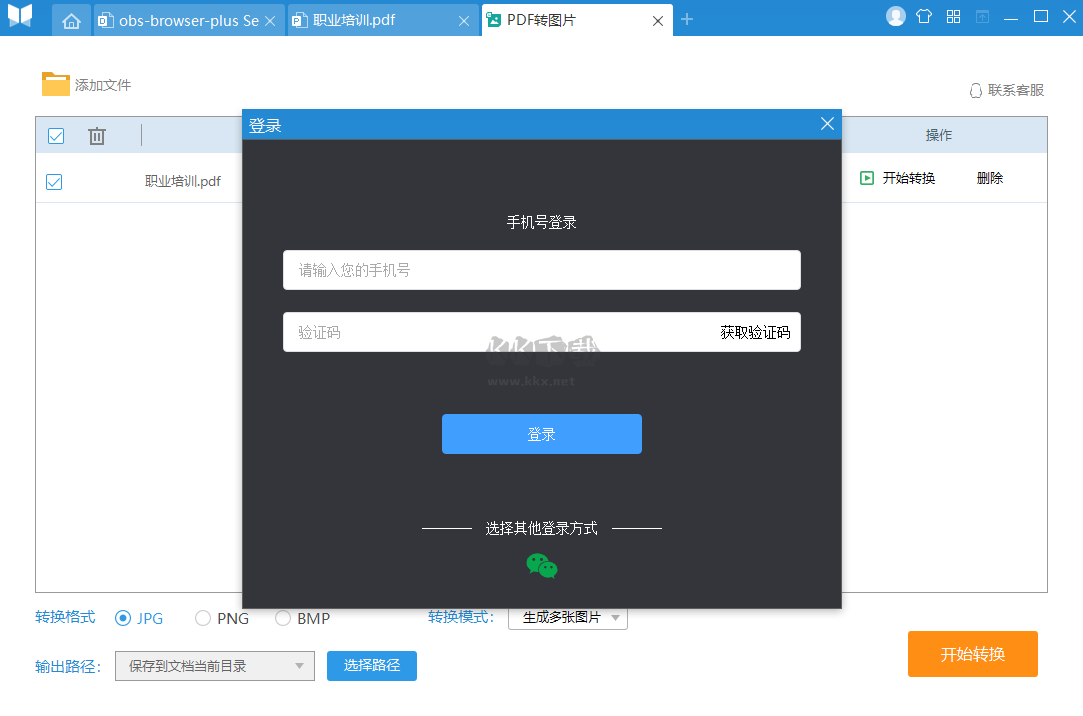Click 获取验证码 to get verification code
Viewport: 1083px width, 716px height.
757,331
